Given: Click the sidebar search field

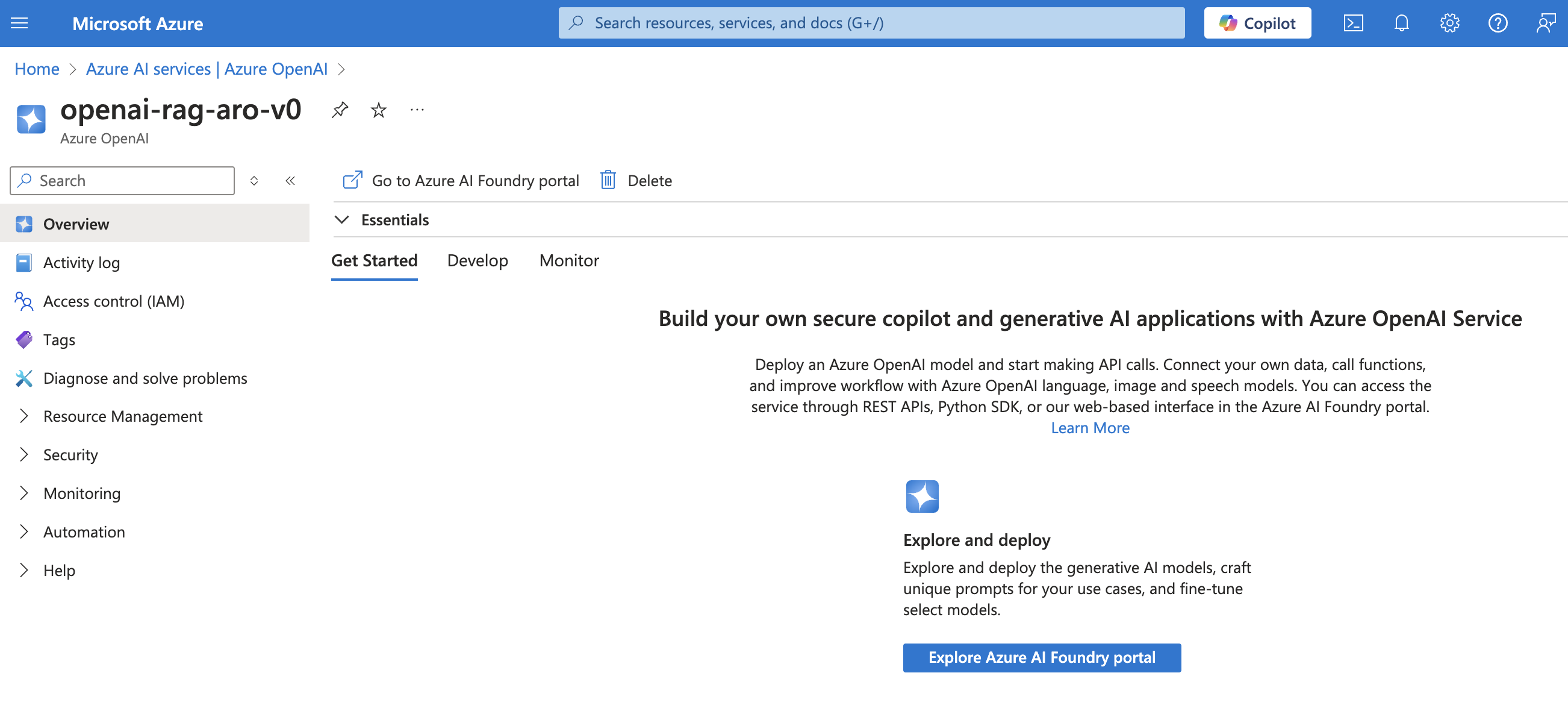Looking at the screenshot, I should pos(122,180).
